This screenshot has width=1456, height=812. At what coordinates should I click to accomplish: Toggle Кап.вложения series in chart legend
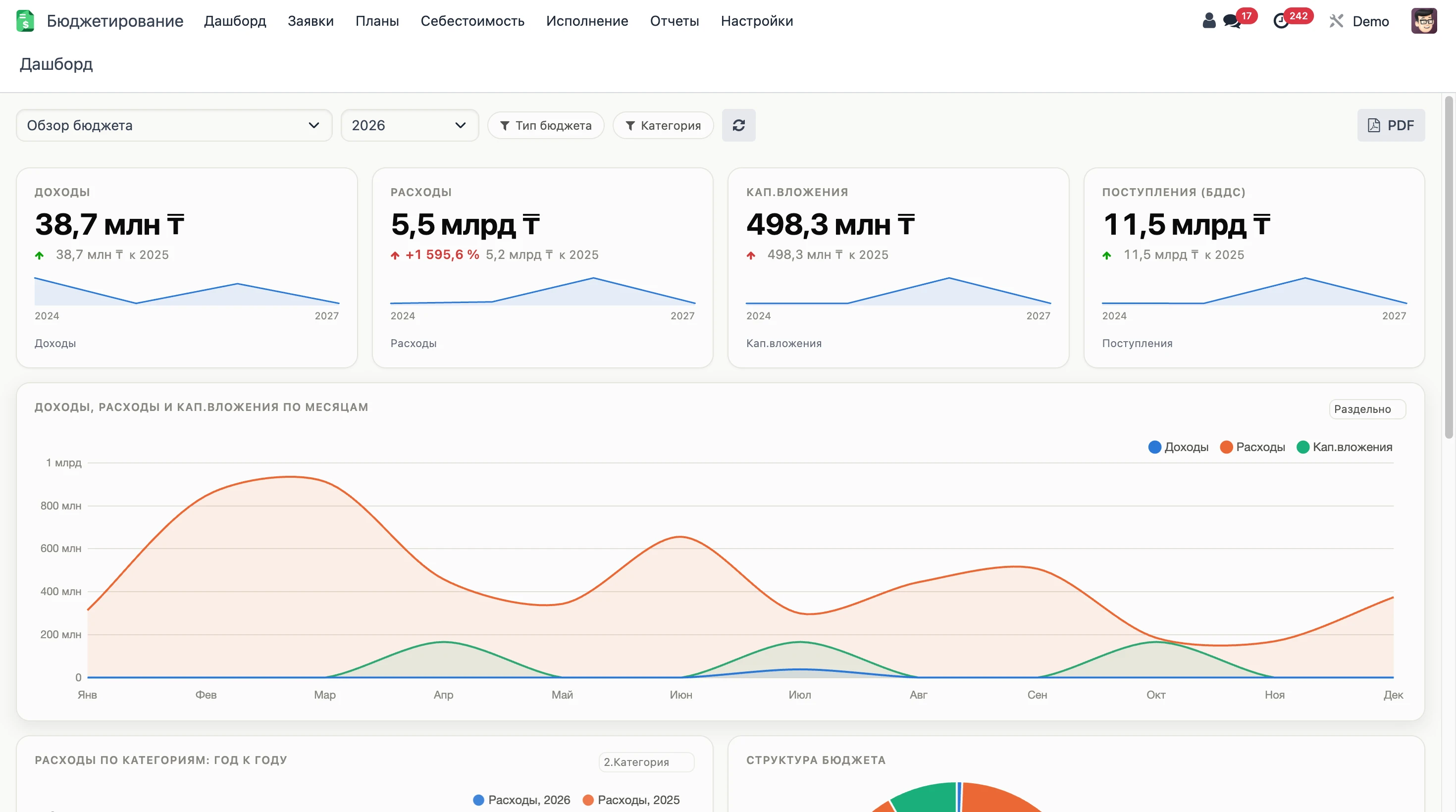point(1344,447)
